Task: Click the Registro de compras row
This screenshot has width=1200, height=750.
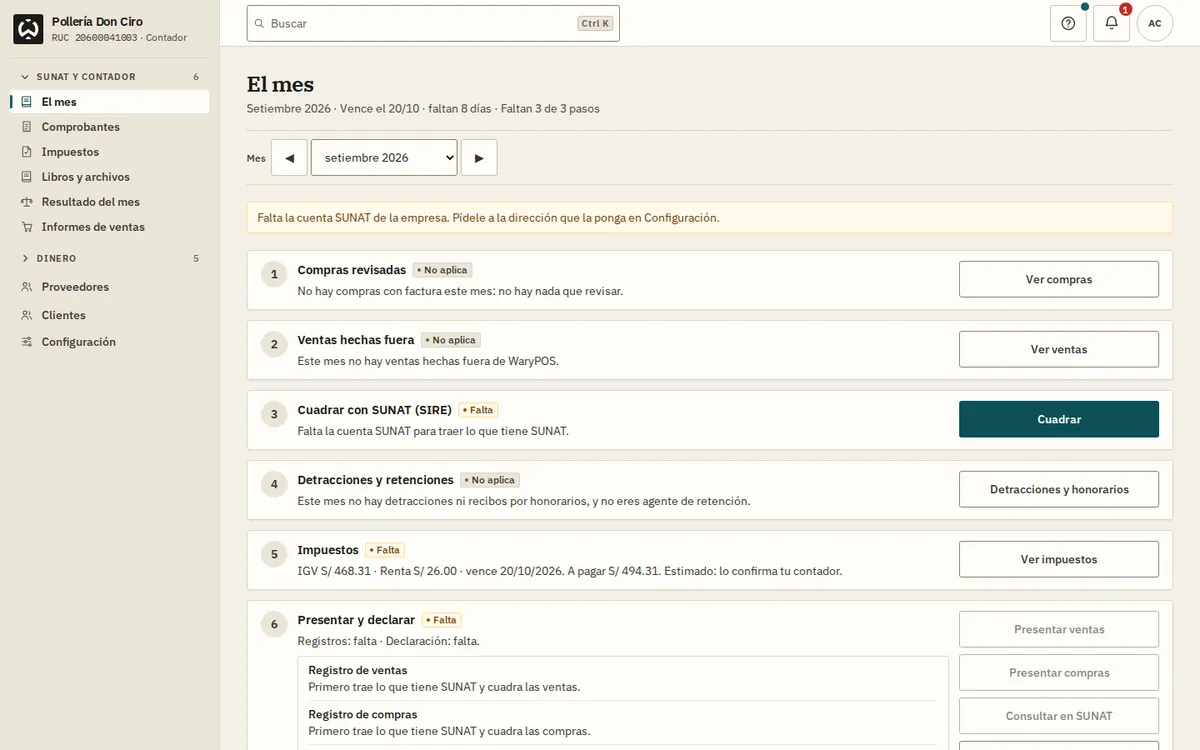Action: (623, 723)
